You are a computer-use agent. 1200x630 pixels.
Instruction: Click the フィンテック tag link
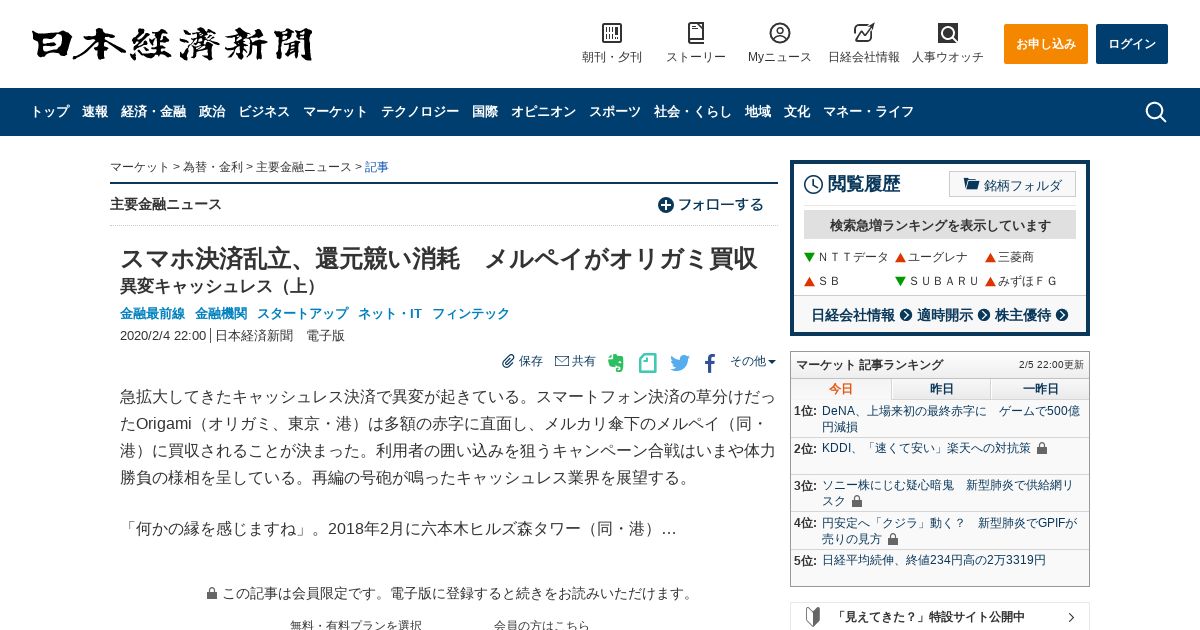471,314
